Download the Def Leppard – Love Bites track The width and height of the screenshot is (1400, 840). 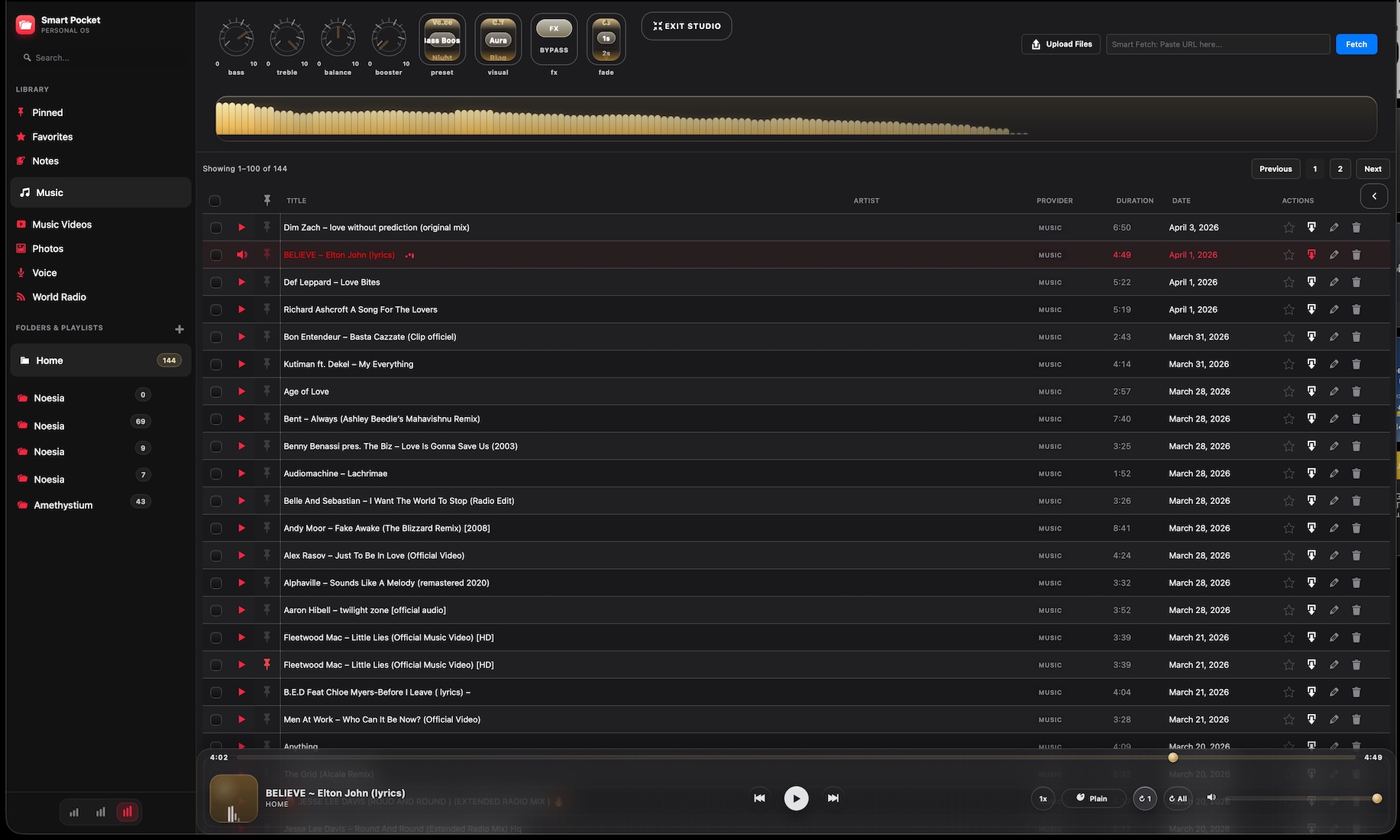1311,282
